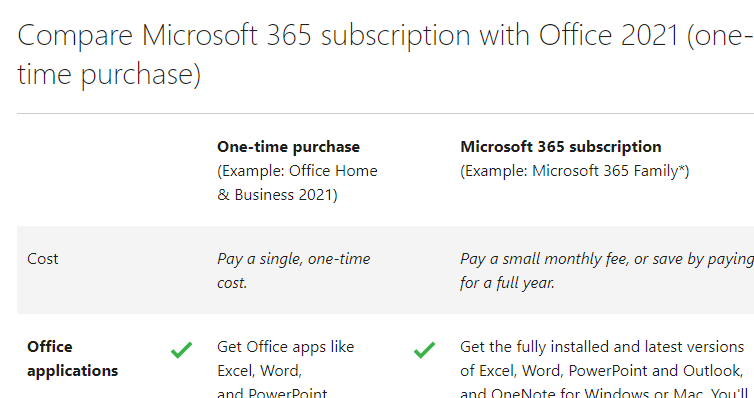Click the green checkmark beside one-time purchase Office apps
This screenshot has width=754, height=398.
[x=181, y=350]
